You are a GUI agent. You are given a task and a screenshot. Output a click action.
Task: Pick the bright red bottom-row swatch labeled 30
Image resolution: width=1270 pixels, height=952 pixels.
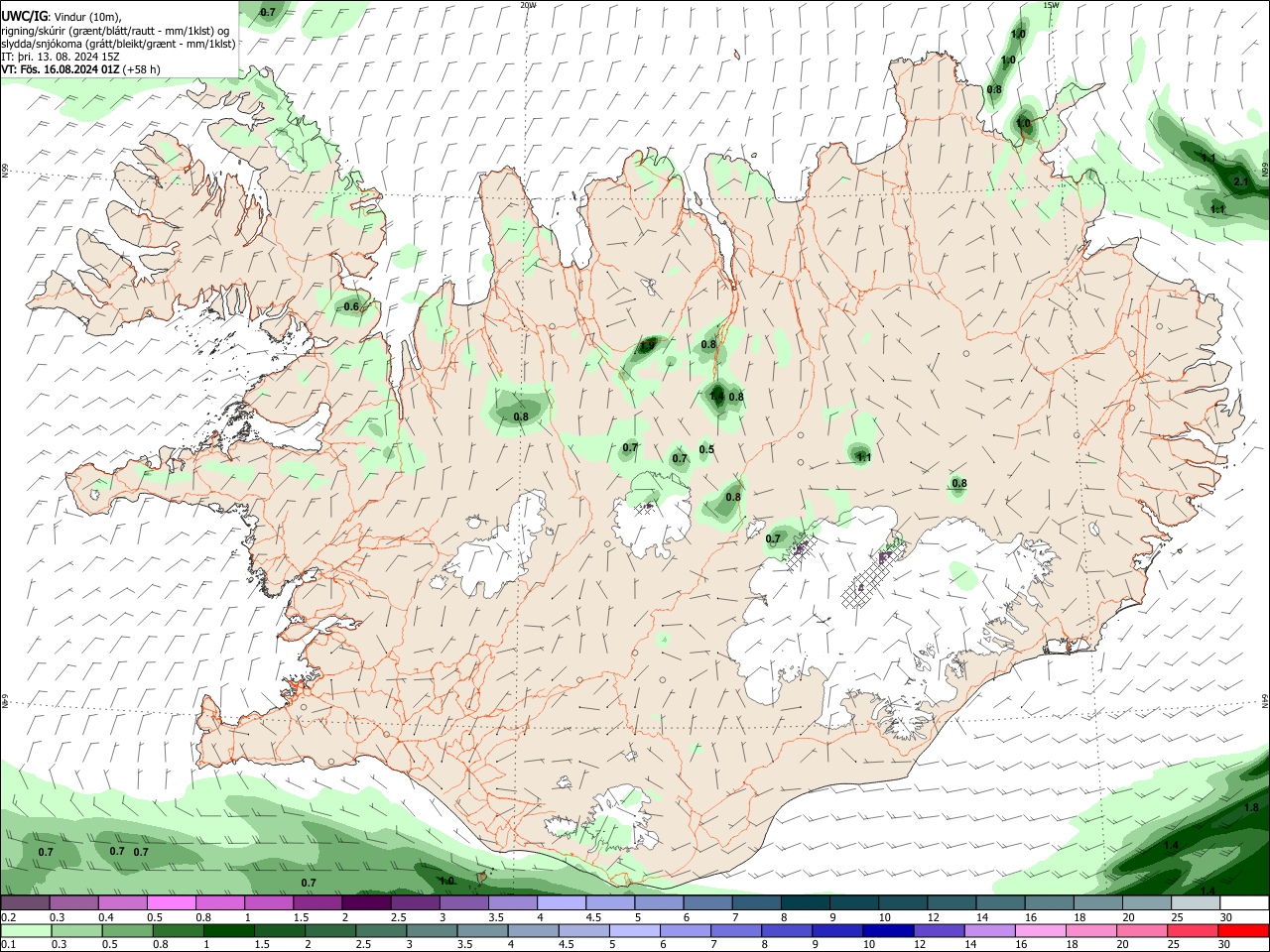pos(1242,930)
